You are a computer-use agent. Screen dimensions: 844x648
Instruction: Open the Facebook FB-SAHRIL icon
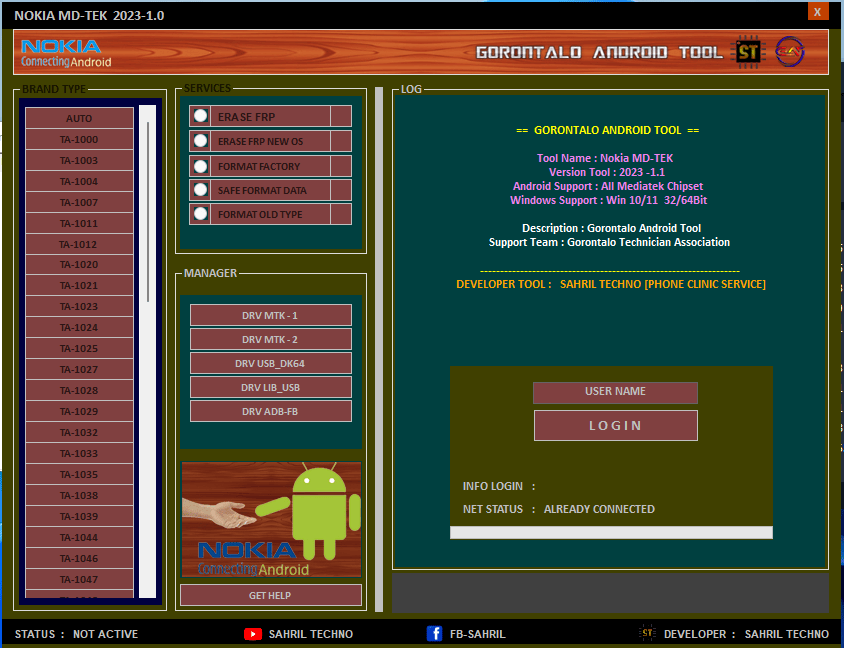[x=435, y=634]
